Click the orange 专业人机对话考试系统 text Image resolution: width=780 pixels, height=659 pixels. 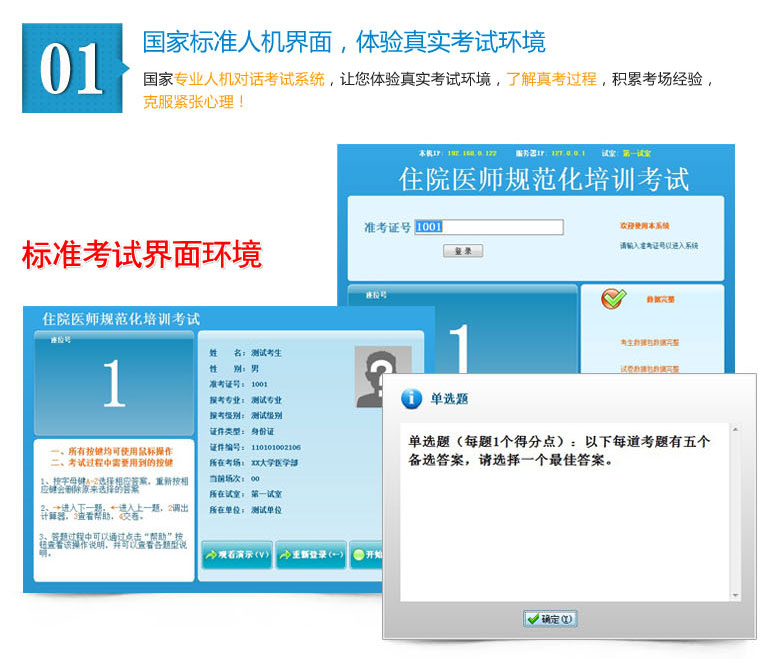tap(250, 79)
